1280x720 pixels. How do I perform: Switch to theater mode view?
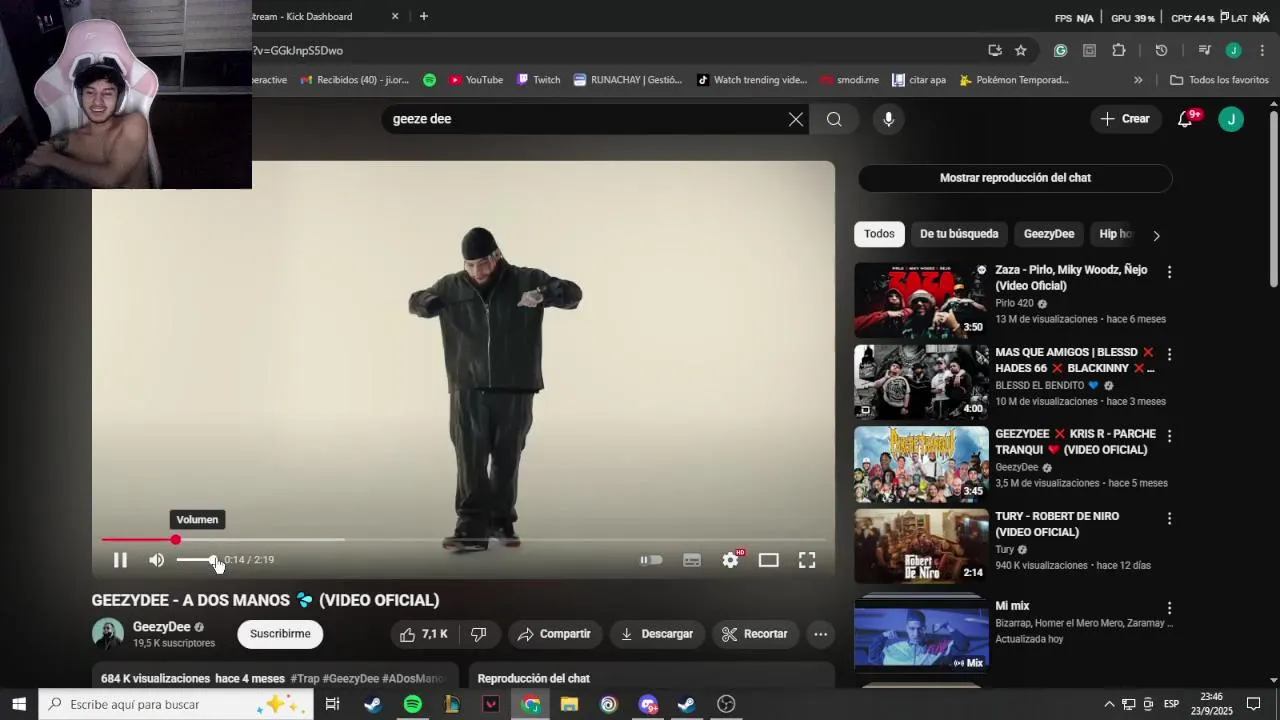[x=768, y=560]
